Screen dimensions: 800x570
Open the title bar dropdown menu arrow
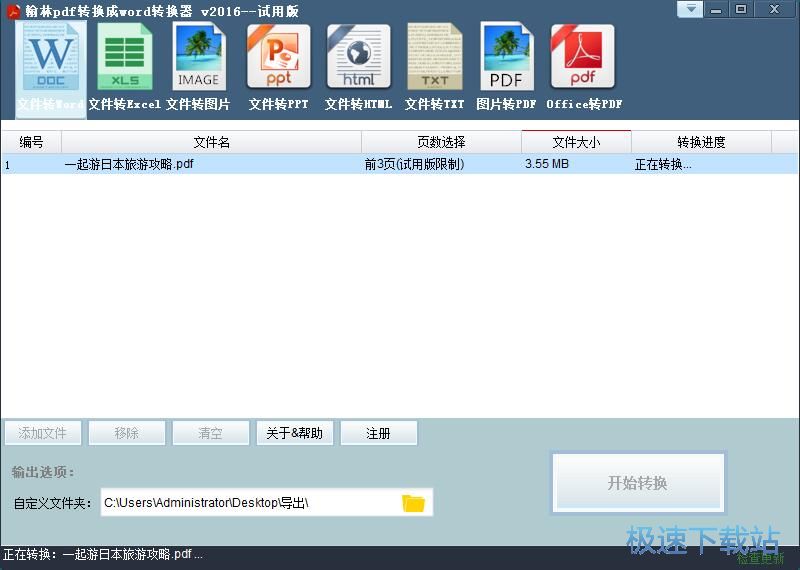pyautogui.click(x=690, y=9)
